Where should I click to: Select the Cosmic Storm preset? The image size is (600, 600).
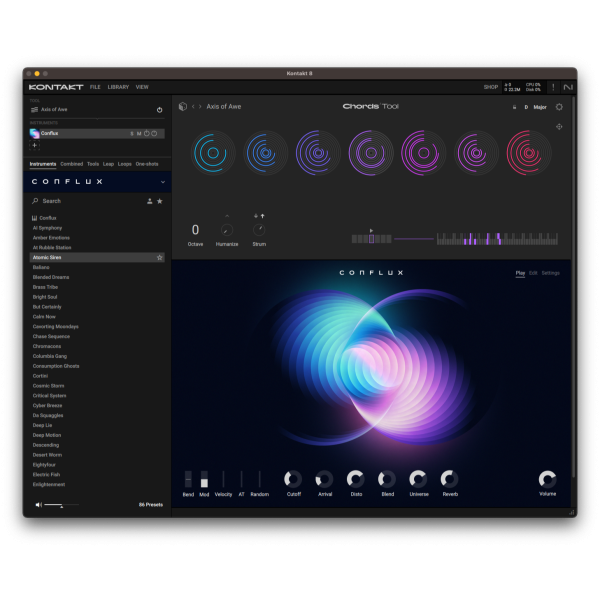tap(49, 386)
